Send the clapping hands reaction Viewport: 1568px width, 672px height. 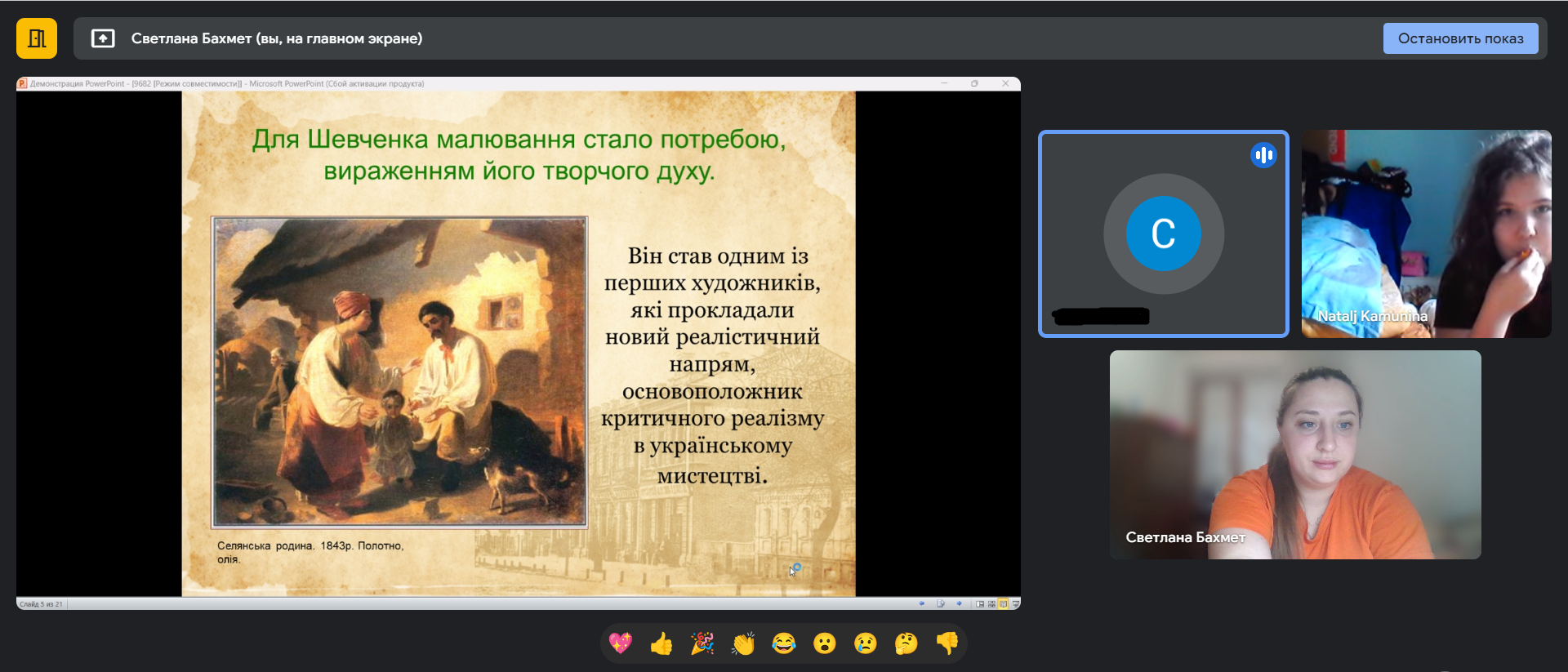click(x=743, y=643)
